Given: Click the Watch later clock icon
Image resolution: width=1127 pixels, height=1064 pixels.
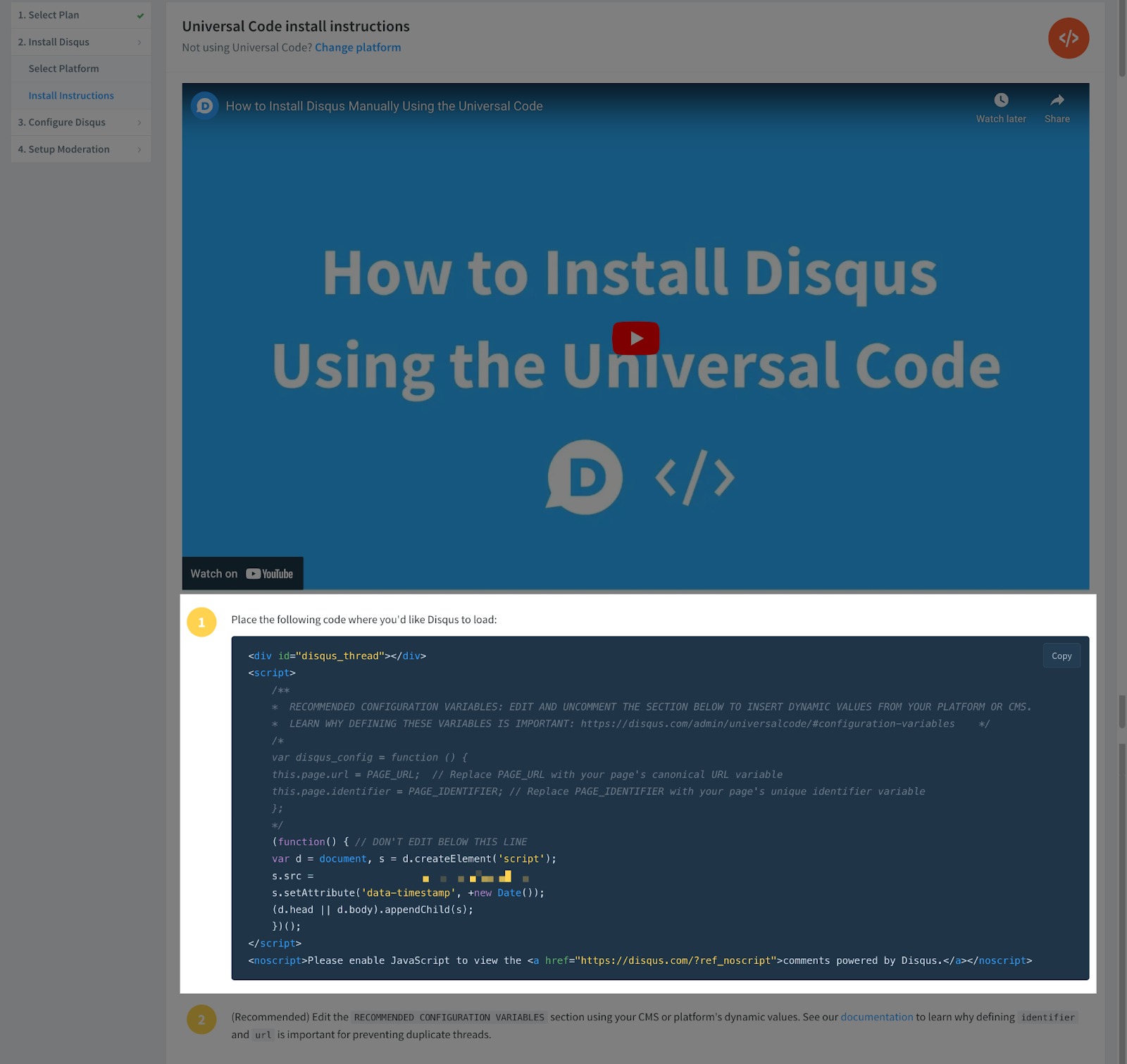Looking at the screenshot, I should click(1001, 100).
